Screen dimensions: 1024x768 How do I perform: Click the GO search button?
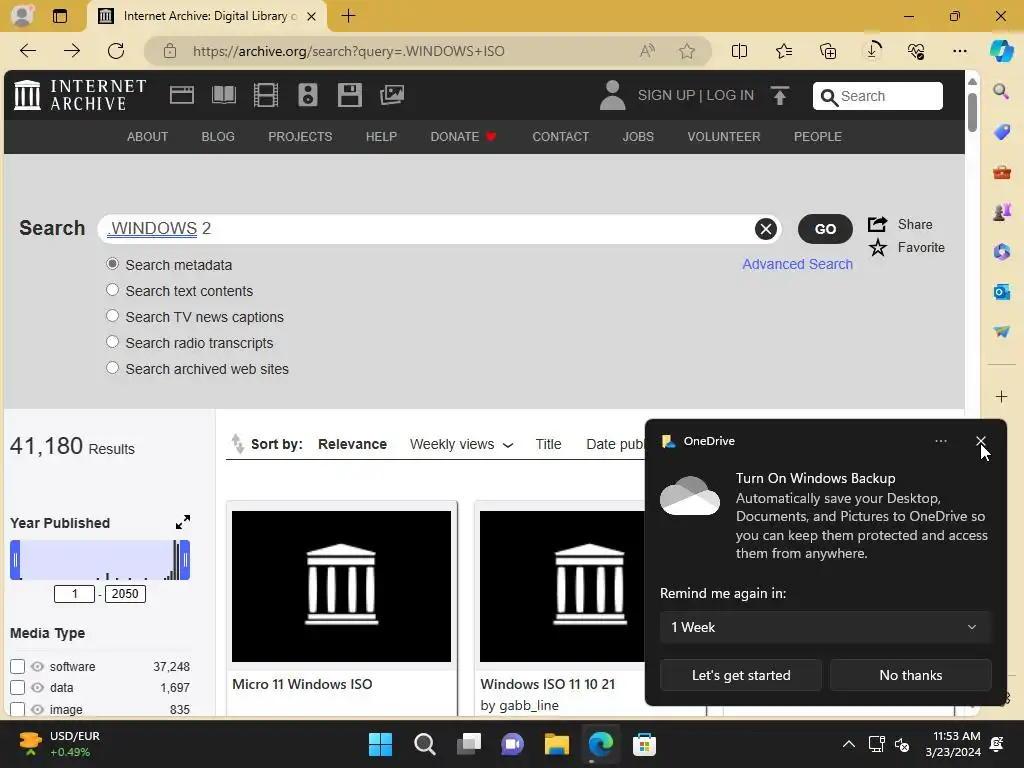825,229
